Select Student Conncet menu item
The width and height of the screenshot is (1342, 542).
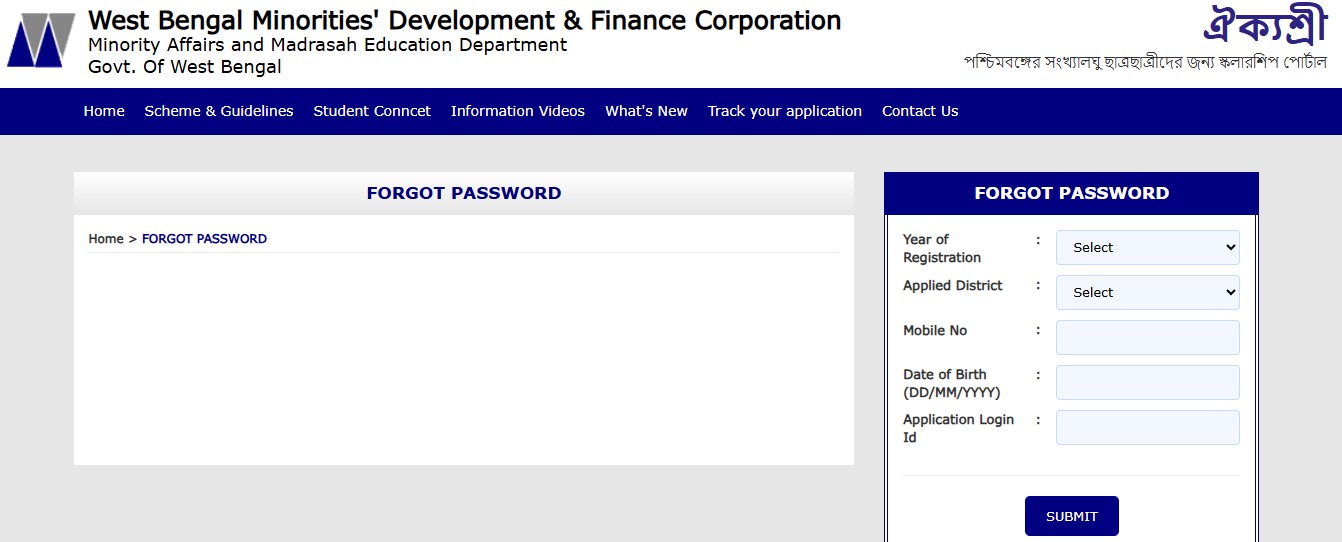click(372, 111)
